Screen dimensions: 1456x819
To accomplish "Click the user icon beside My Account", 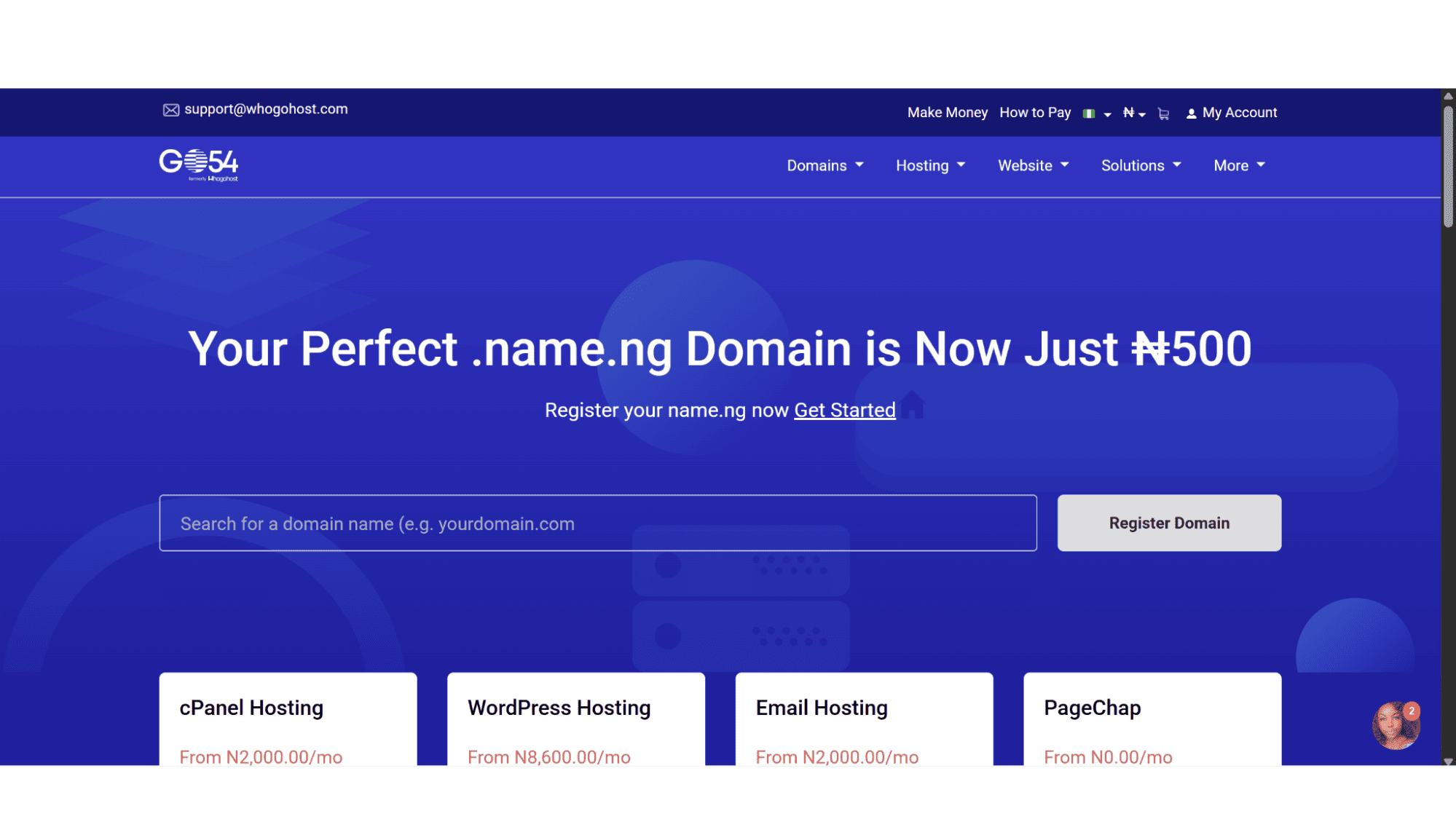I will click(1191, 114).
